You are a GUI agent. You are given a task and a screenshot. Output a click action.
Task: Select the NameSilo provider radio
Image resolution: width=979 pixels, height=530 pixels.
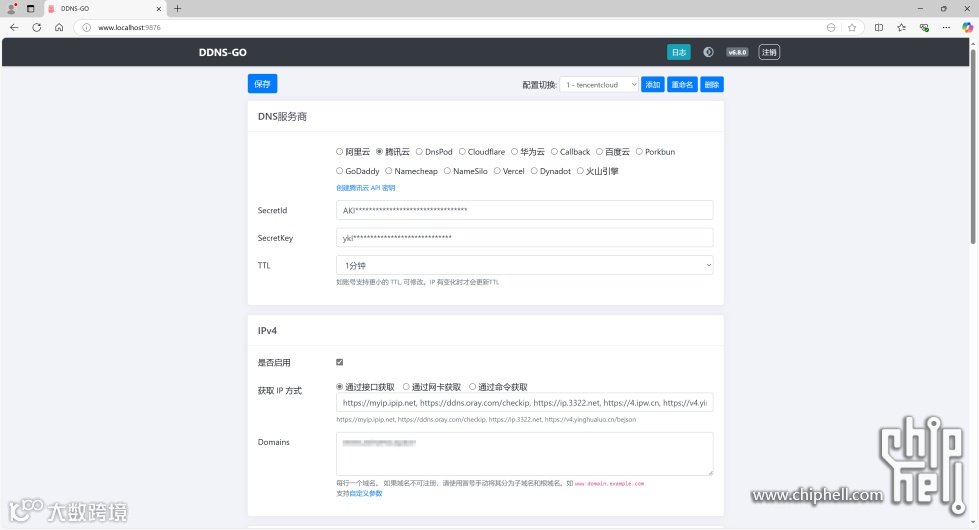click(447, 171)
